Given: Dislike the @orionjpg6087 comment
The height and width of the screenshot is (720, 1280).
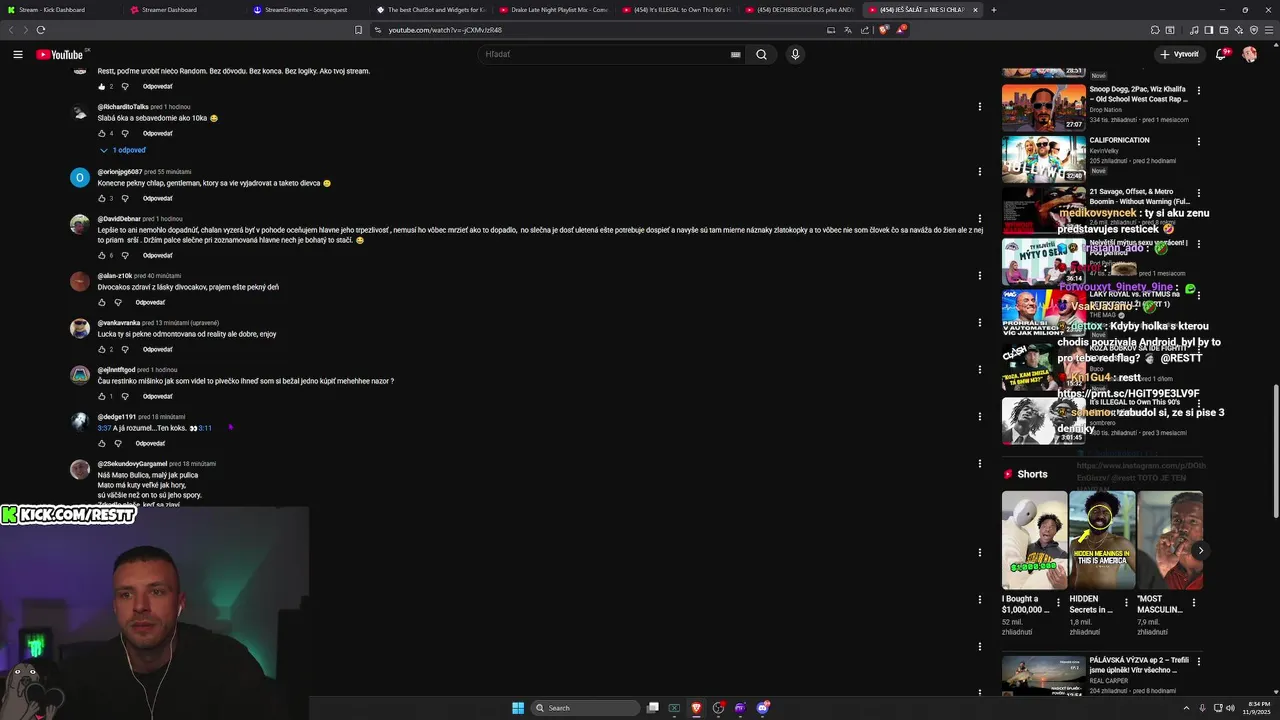Looking at the screenshot, I should (x=125, y=198).
